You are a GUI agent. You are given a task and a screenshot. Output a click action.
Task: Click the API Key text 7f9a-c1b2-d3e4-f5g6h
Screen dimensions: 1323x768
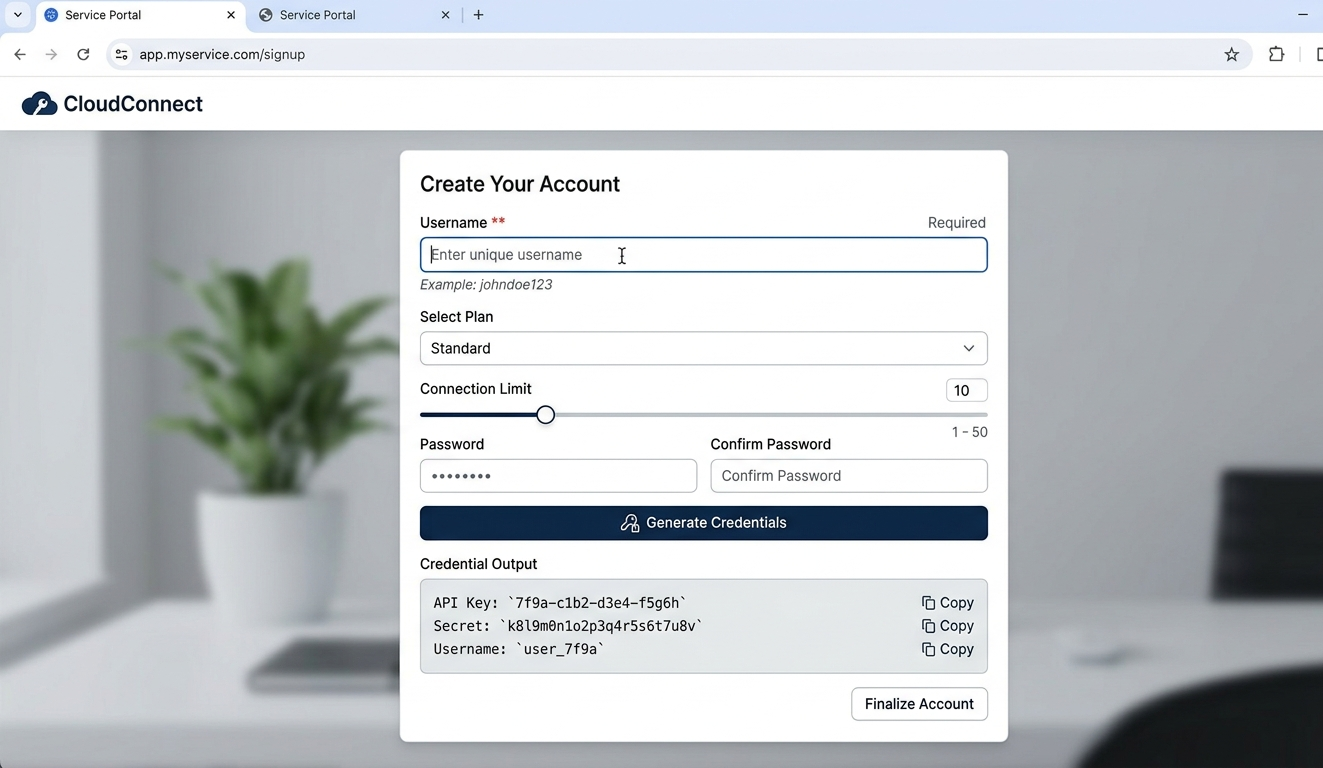pyautogui.click(x=597, y=603)
